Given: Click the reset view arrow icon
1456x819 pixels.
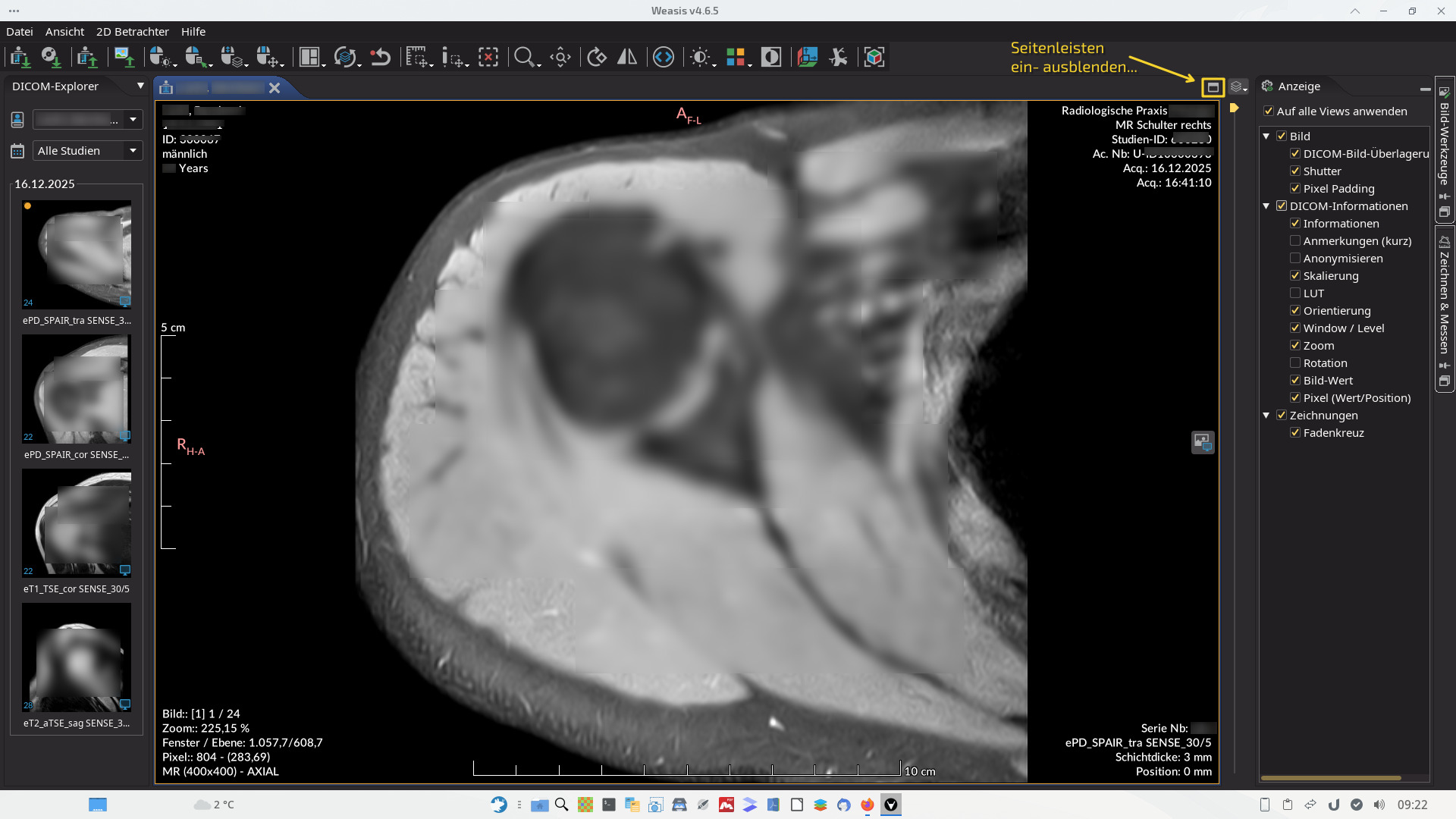Looking at the screenshot, I should click(380, 58).
